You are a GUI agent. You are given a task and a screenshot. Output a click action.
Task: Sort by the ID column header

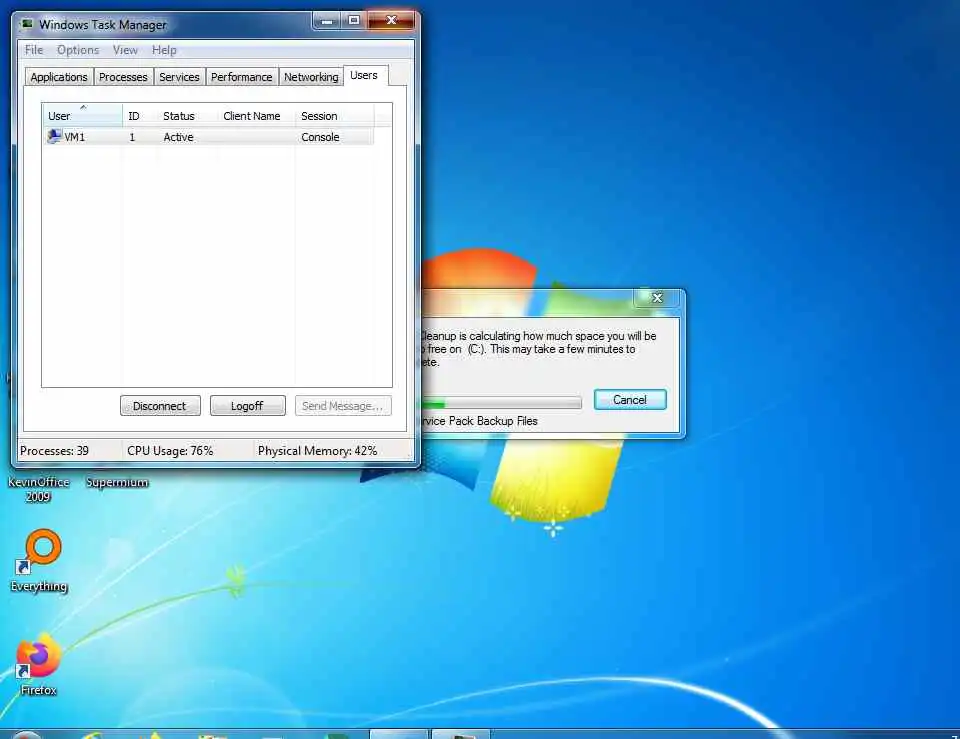click(140, 116)
